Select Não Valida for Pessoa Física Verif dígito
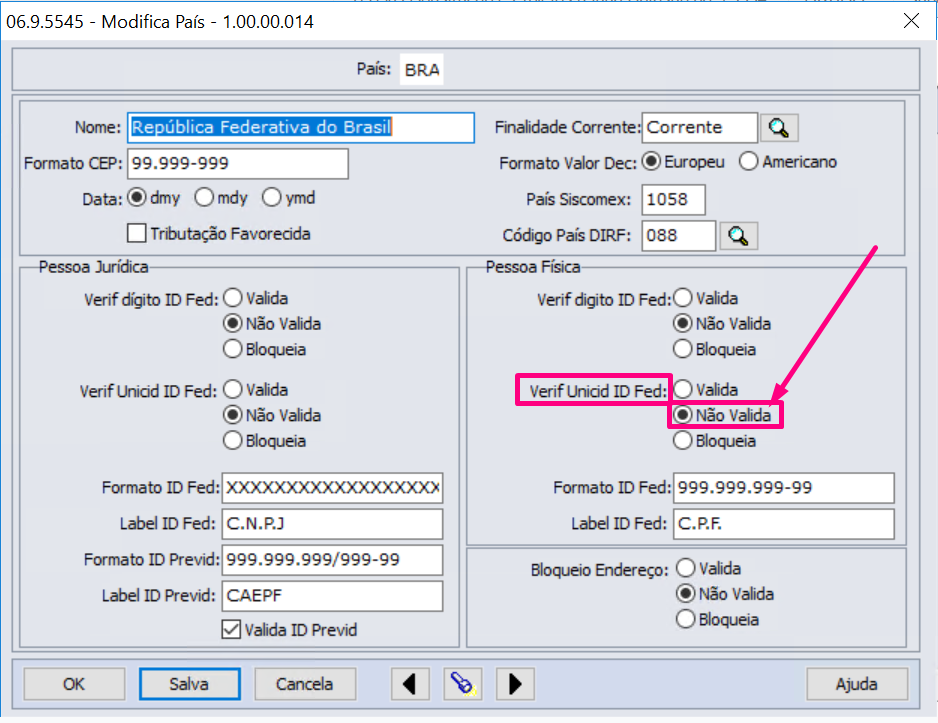Viewport: 938px width, 723px height. [x=683, y=324]
